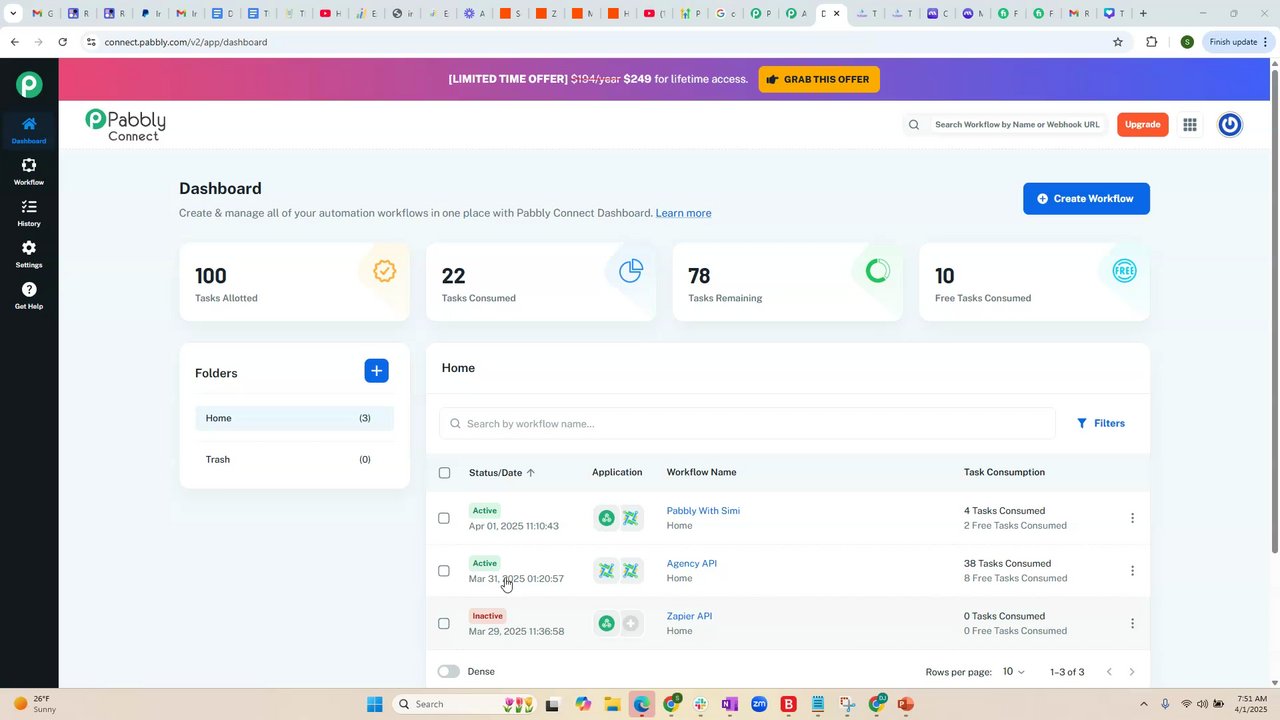
Task: Open the options menu for Agency API
Action: pyautogui.click(x=1132, y=571)
